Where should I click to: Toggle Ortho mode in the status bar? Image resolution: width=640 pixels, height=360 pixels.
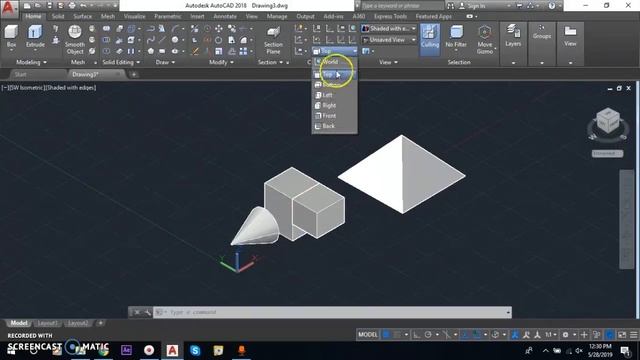coord(416,335)
